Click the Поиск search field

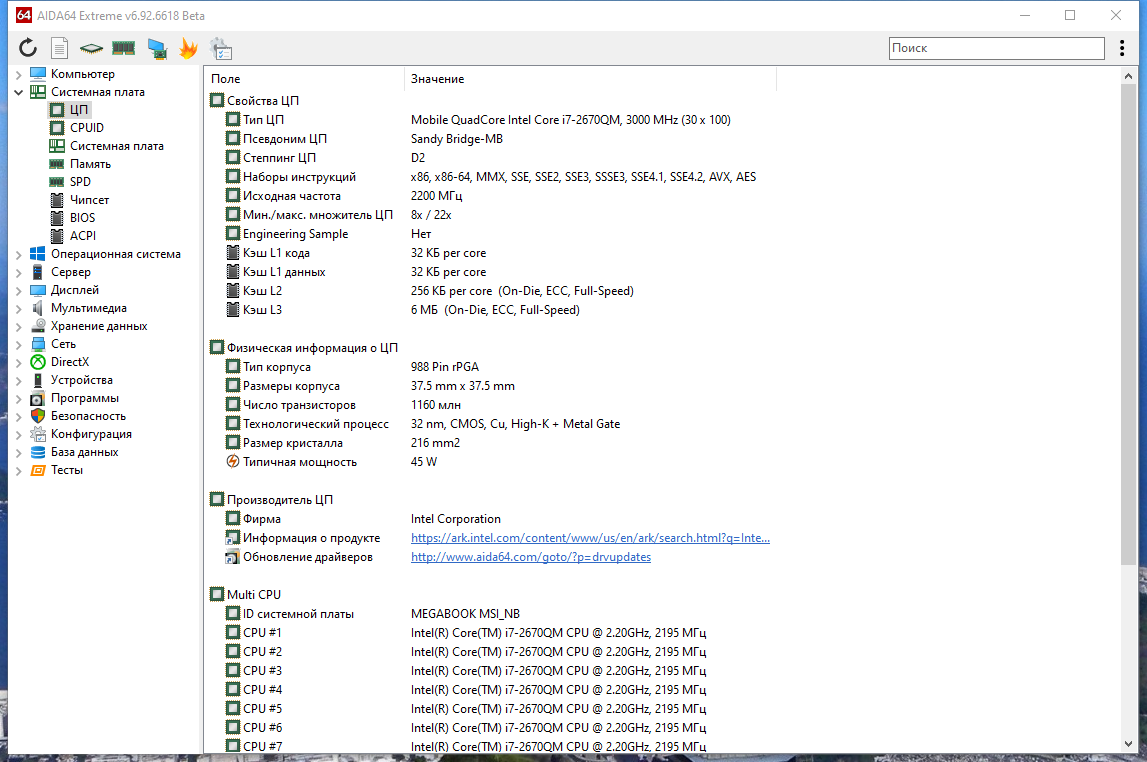(x=996, y=48)
